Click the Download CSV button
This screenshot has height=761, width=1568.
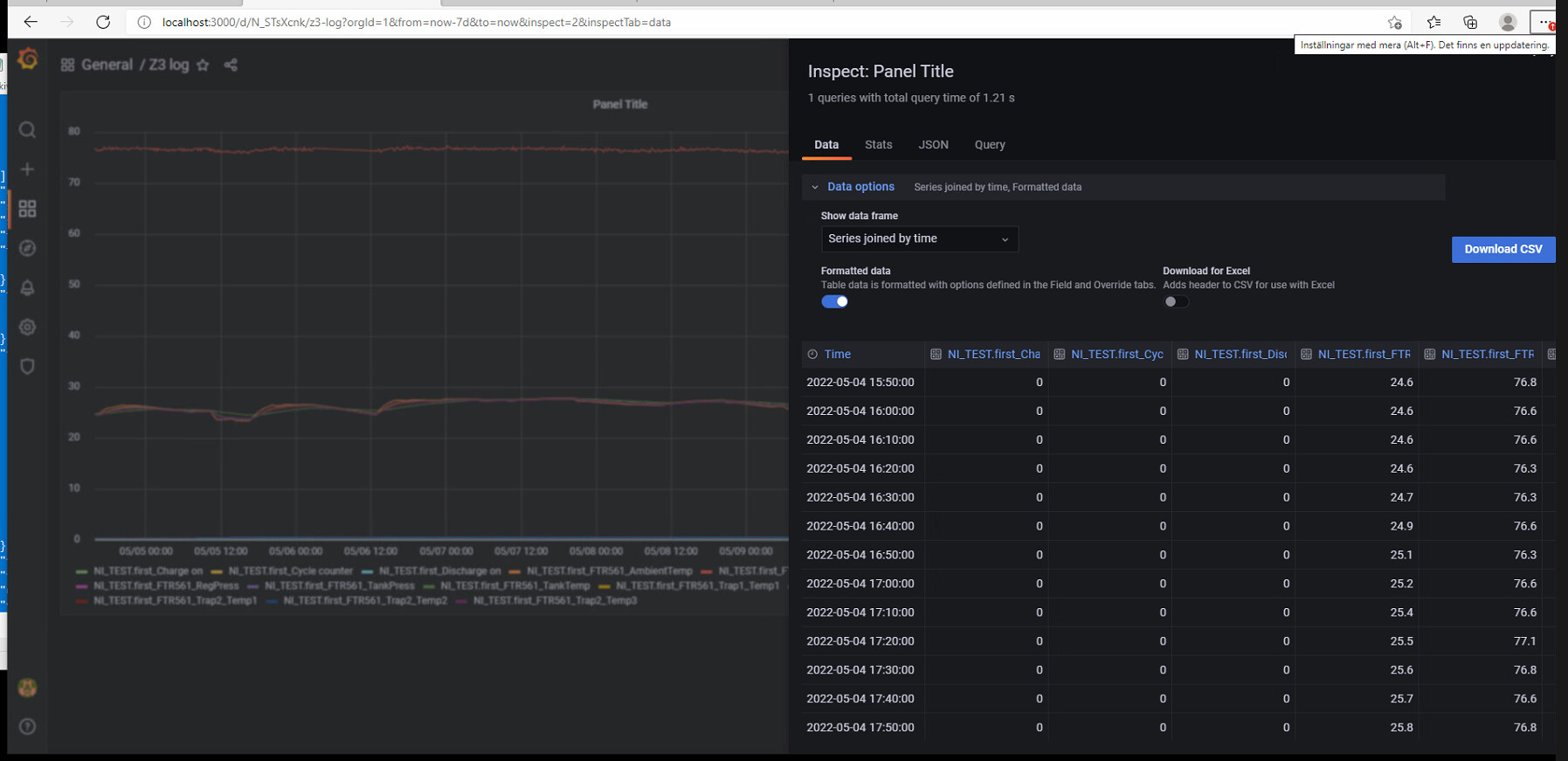click(x=1503, y=249)
